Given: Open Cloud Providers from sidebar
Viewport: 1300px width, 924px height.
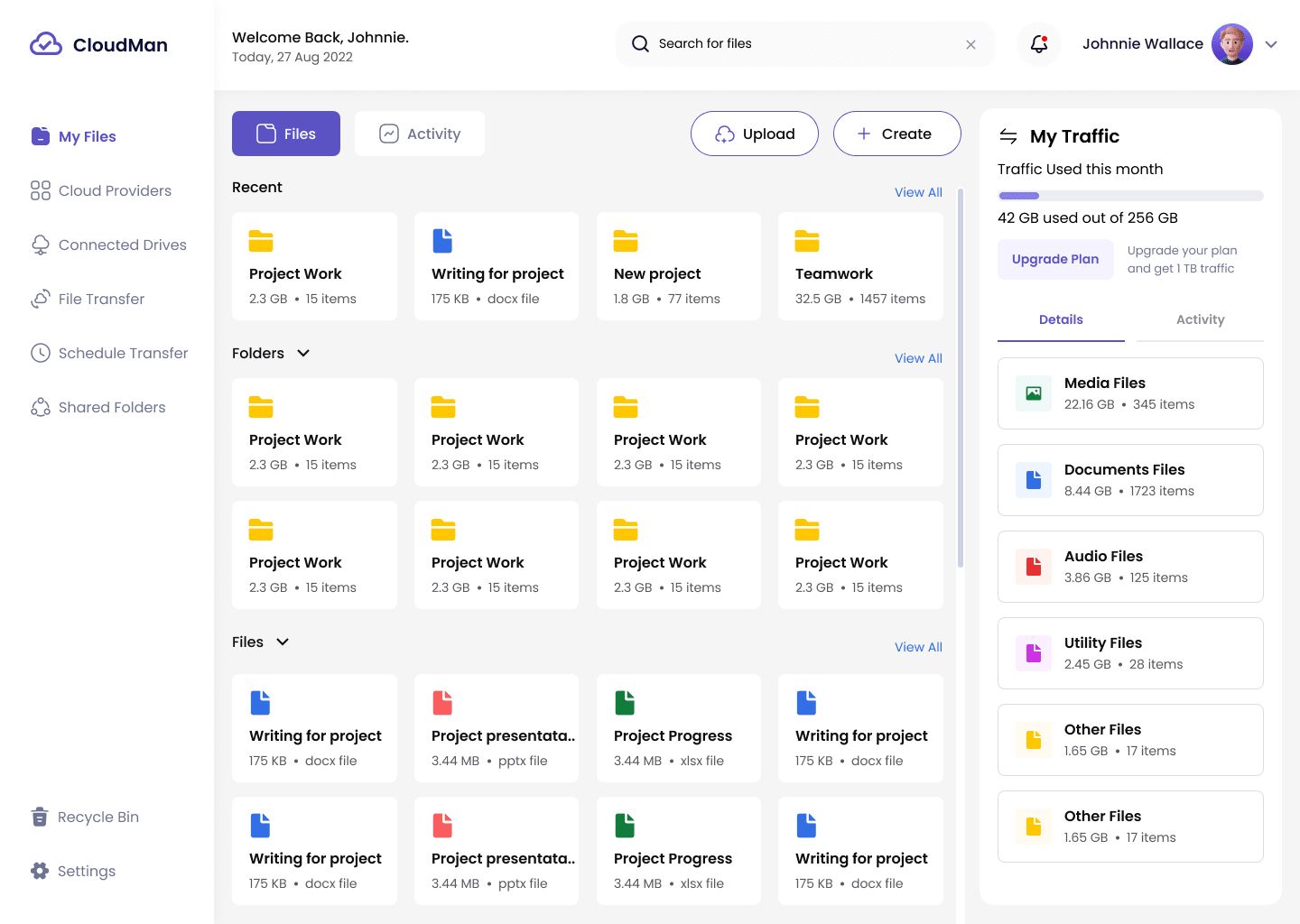Looking at the screenshot, I should pyautogui.click(x=114, y=190).
